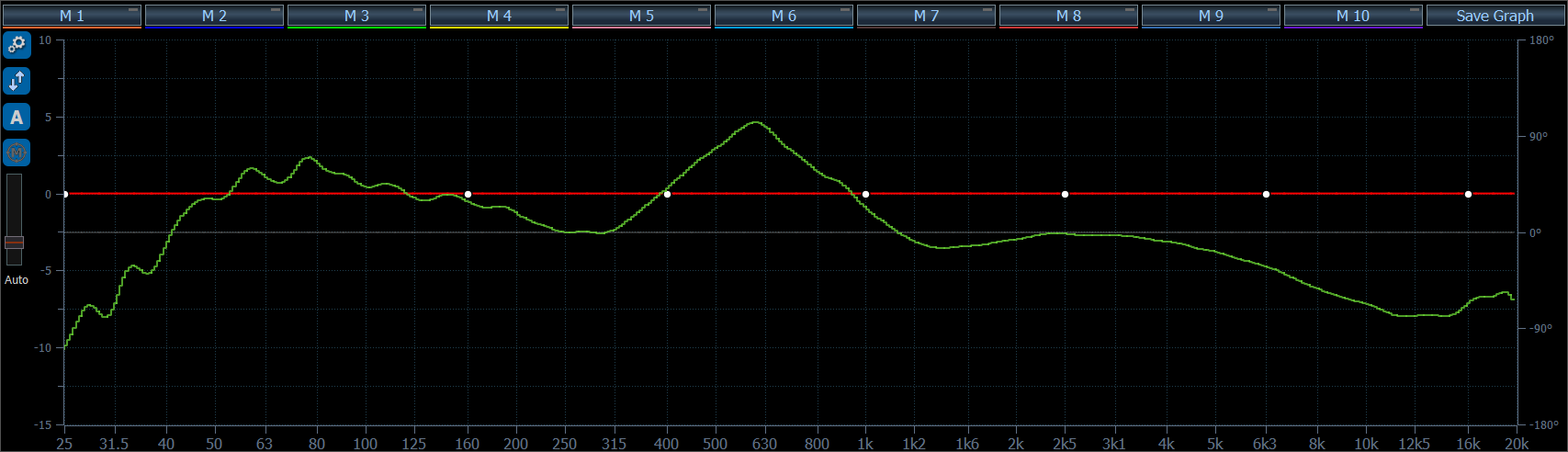Click the up-down arrows swap icon
1568x452 pixels.
(17, 82)
